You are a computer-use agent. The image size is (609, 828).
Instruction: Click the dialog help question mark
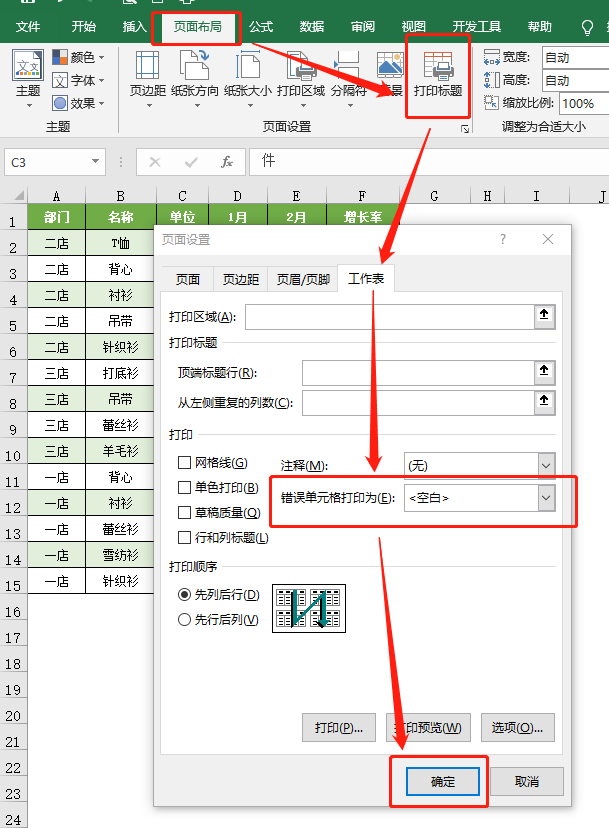pyautogui.click(x=503, y=239)
